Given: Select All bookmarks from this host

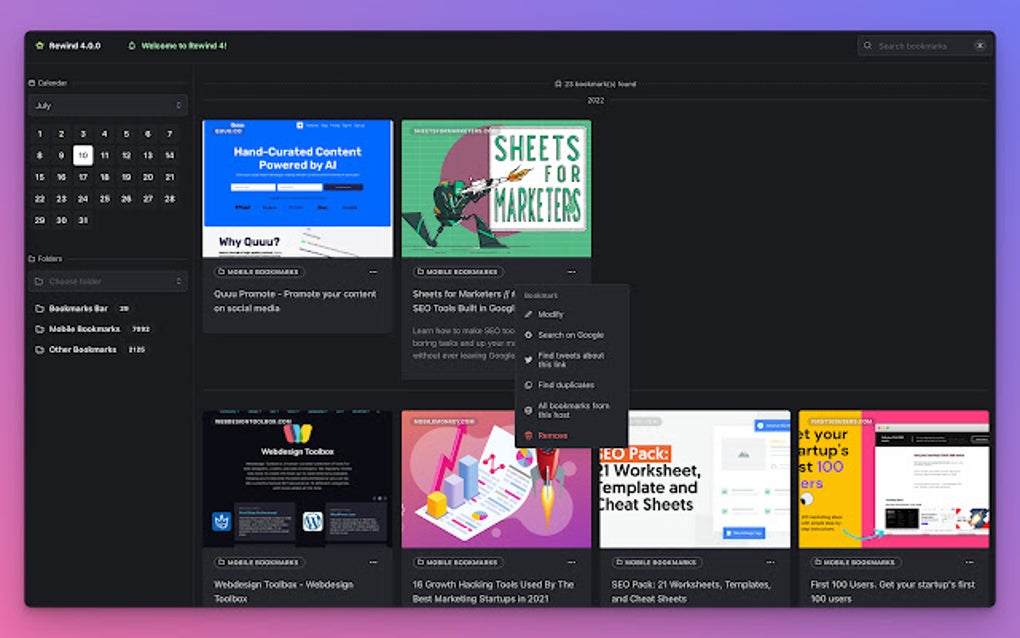Looking at the screenshot, I should [x=571, y=410].
